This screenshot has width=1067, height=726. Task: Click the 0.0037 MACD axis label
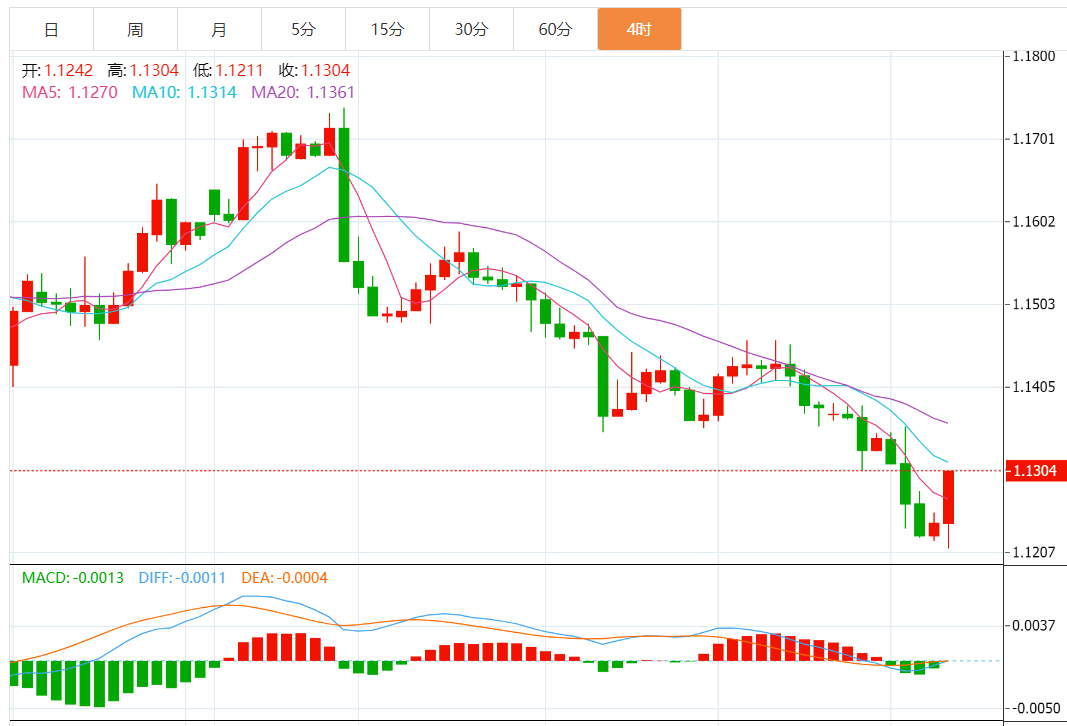[x=1035, y=626]
